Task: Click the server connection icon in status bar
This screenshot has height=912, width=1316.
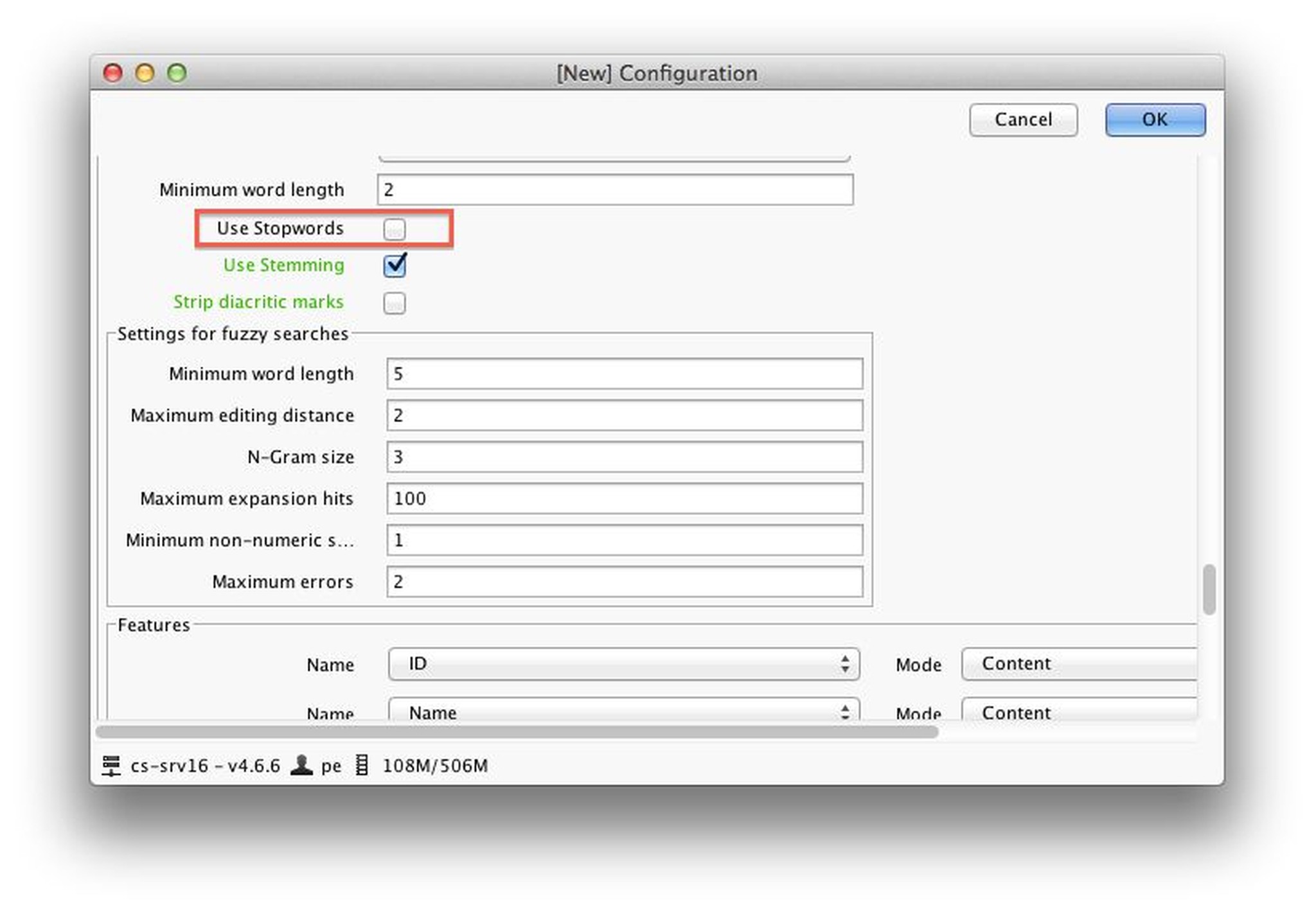Action: pyautogui.click(x=112, y=766)
